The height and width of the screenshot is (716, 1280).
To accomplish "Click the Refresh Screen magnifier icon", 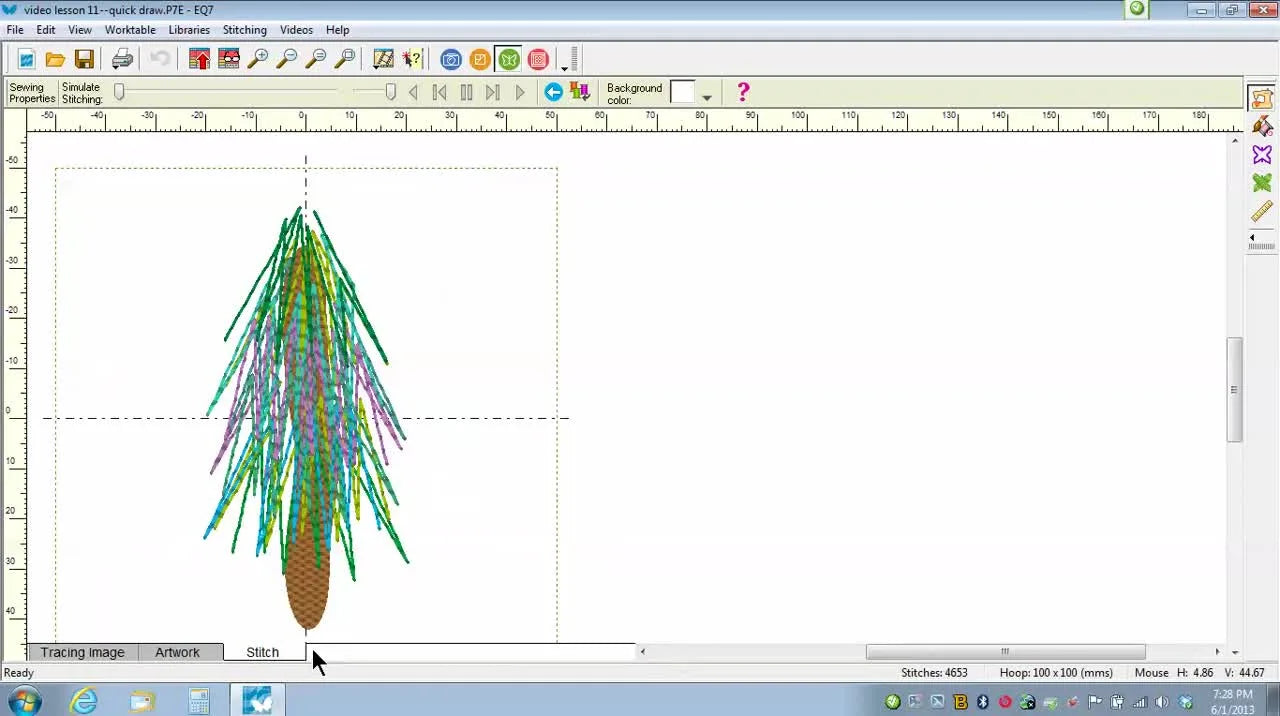I will [x=344, y=59].
